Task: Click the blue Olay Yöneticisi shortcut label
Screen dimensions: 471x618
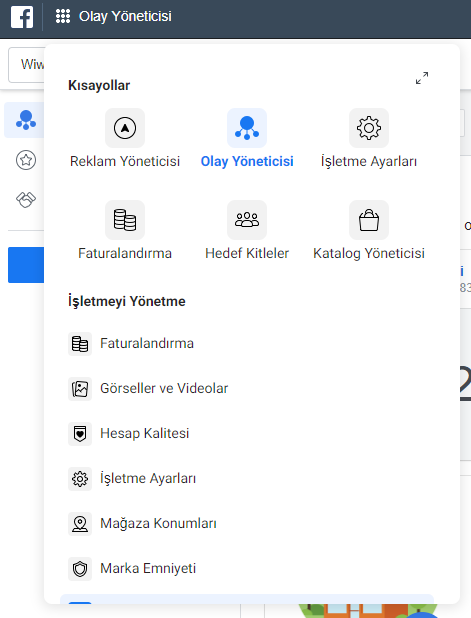Action: (x=247, y=161)
